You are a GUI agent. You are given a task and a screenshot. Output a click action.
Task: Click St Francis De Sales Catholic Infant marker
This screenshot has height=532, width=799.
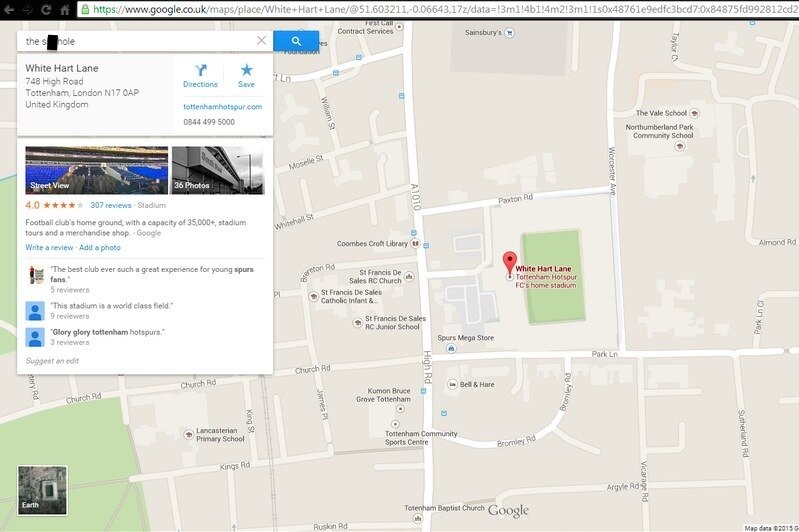(314, 296)
